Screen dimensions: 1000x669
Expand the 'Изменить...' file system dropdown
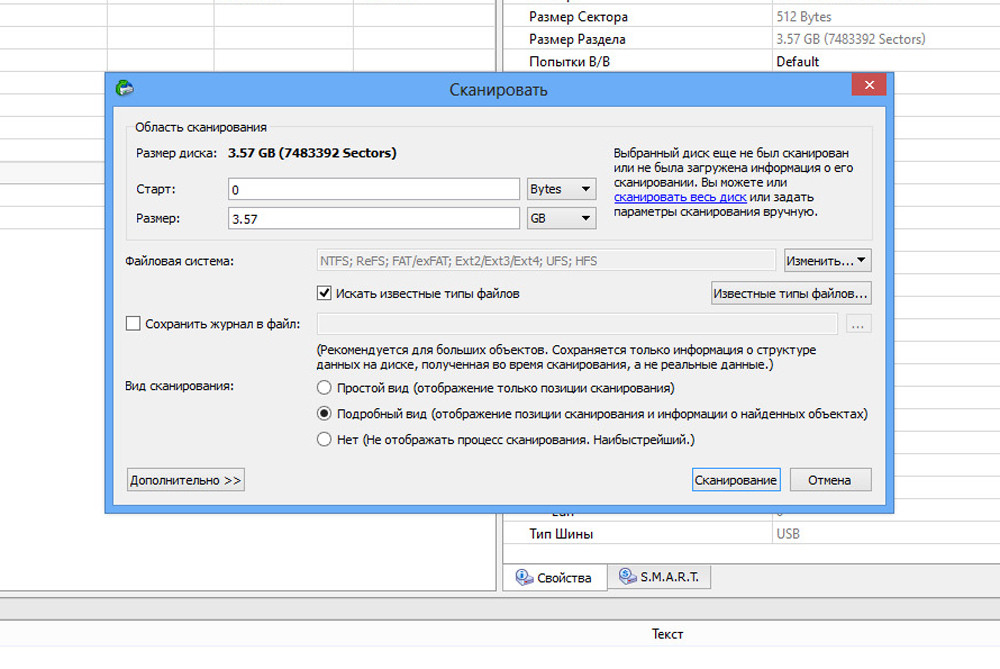(x=827, y=261)
